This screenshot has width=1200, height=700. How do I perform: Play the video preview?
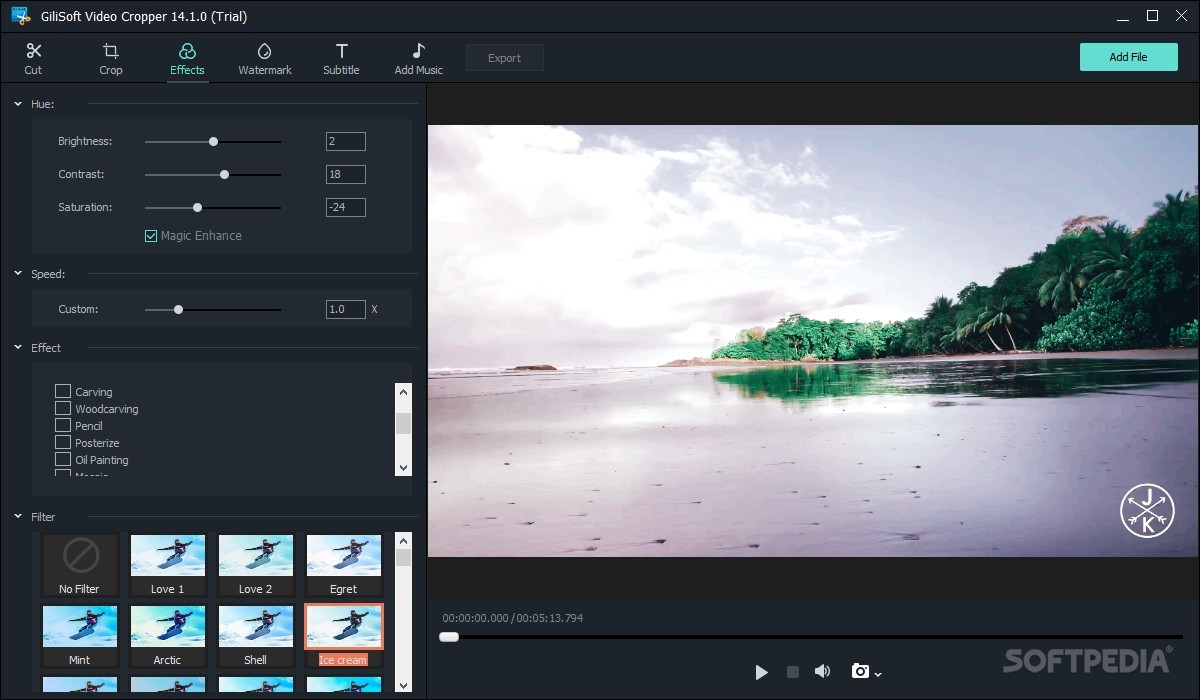point(761,671)
